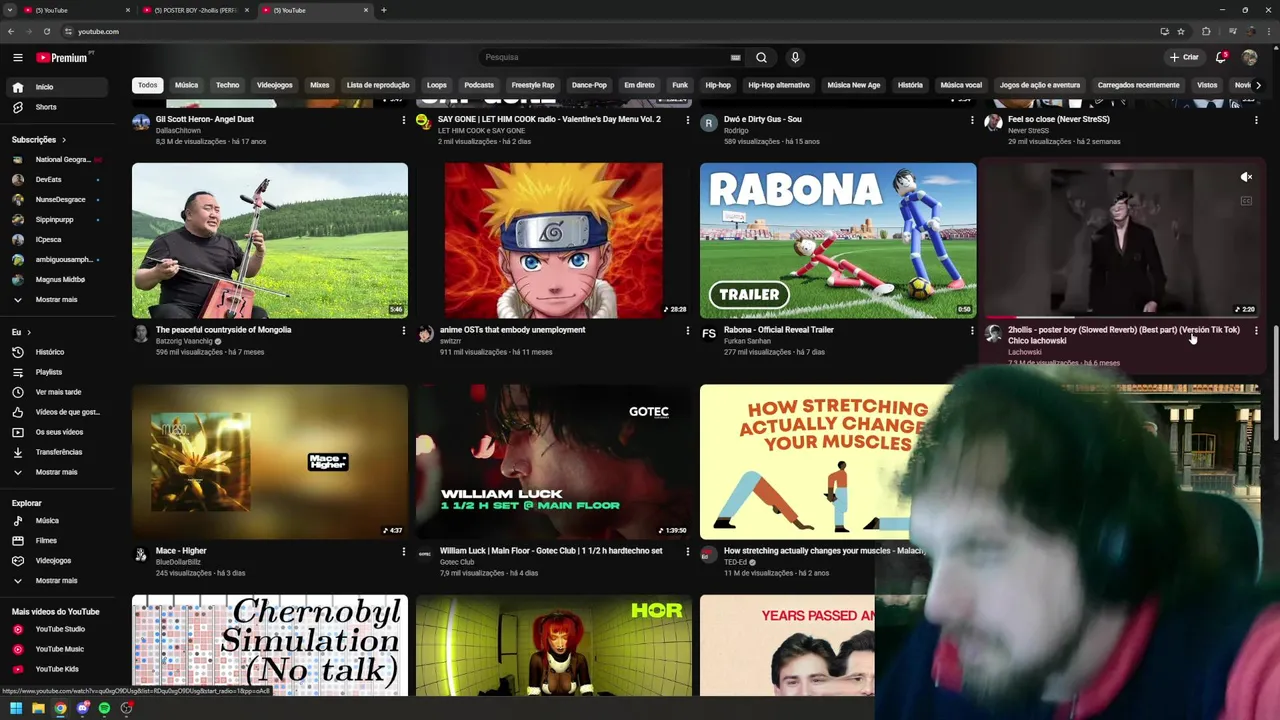Select the Freestyle Rap filter chip

coord(533,85)
